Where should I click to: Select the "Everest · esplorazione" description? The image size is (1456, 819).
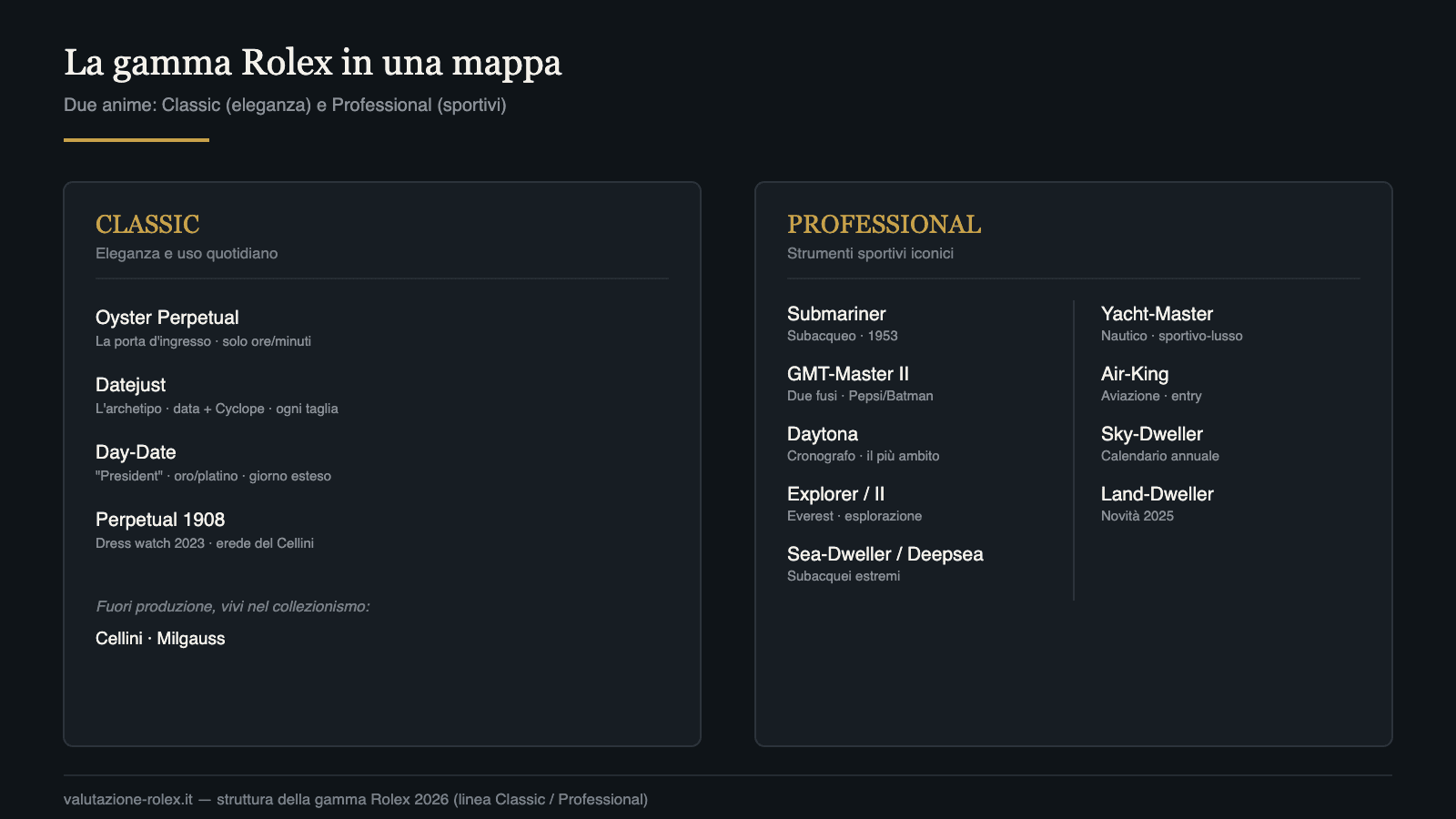(854, 516)
